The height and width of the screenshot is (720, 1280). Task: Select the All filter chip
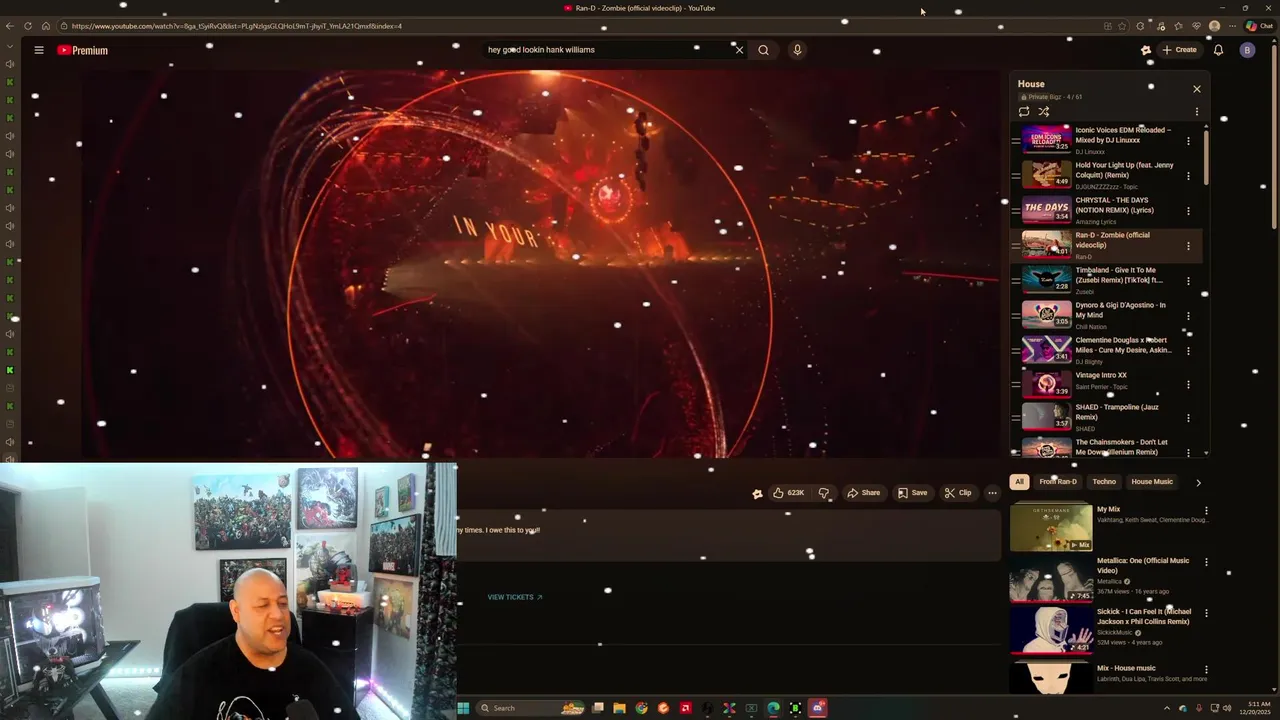point(1019,482)
